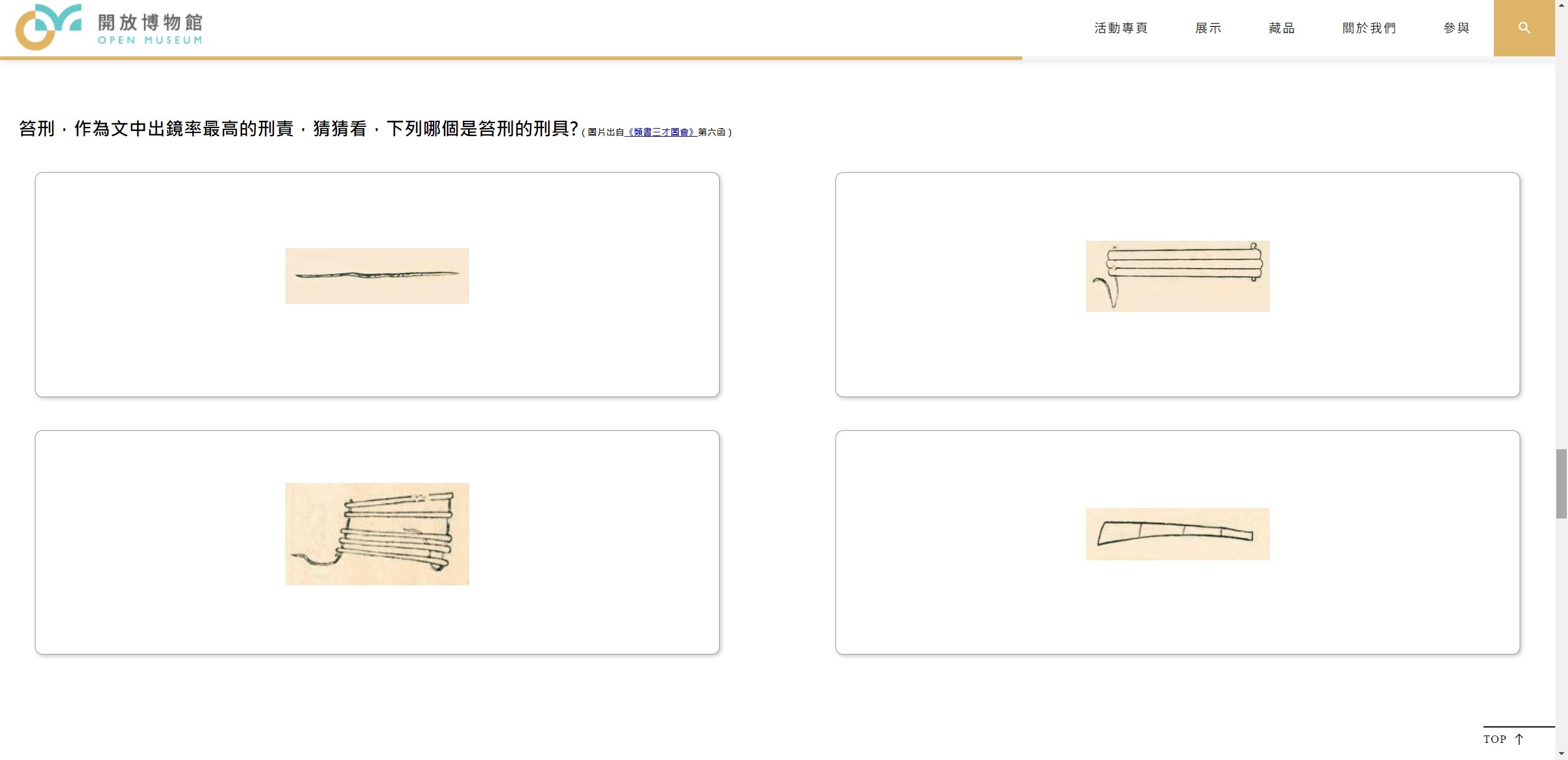Viewport: 1568px width, 760px height.
Task: Select the bundled rods with cord image
Action: tap(1177, 276)
